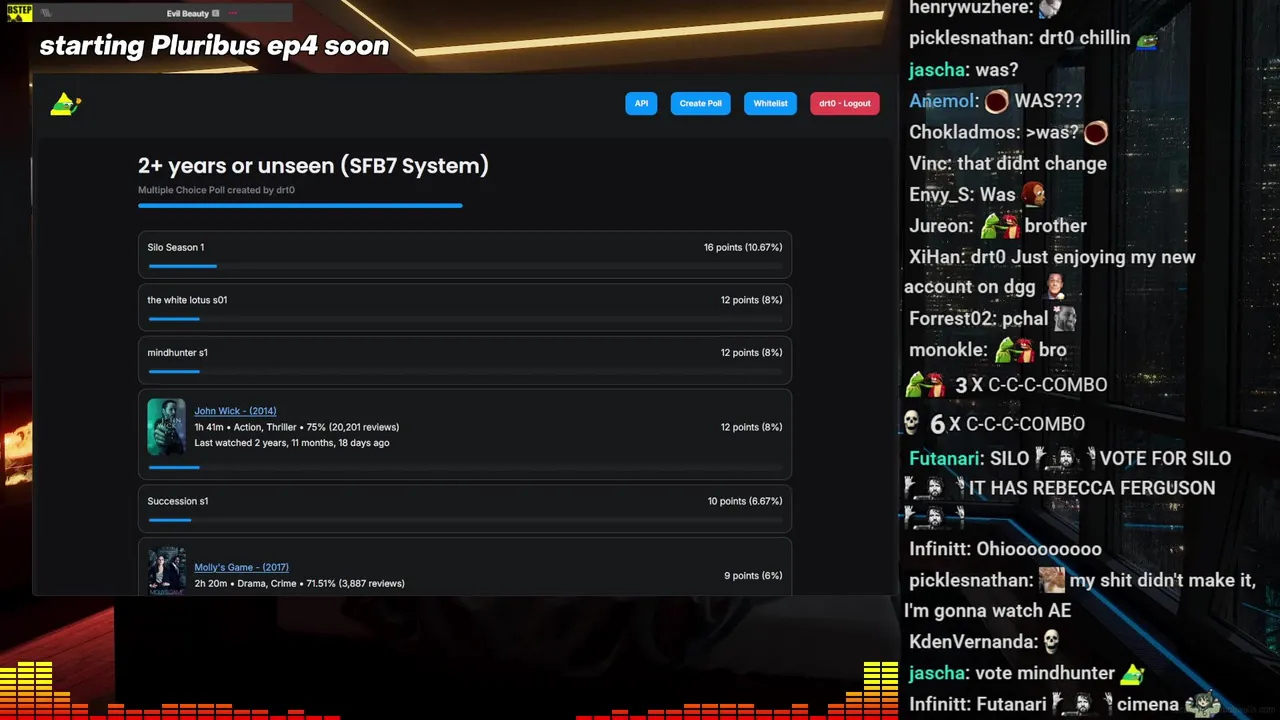Click the poll title 2+ years or unseen
The height and width of the screenshot is (720, 1280).
coord(313,166)
